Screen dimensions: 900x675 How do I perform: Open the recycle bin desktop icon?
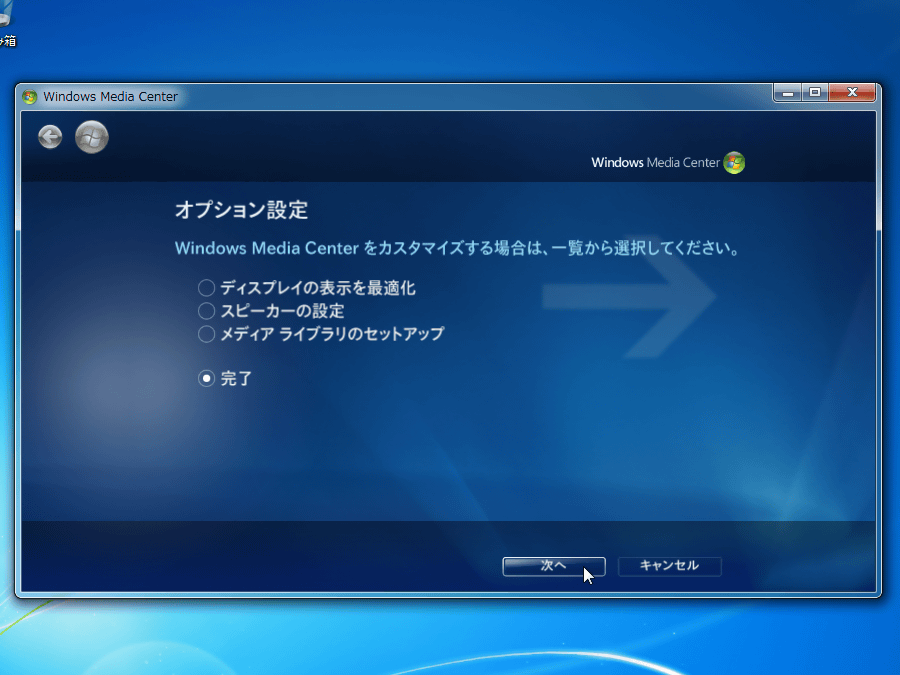coord(7,23)
